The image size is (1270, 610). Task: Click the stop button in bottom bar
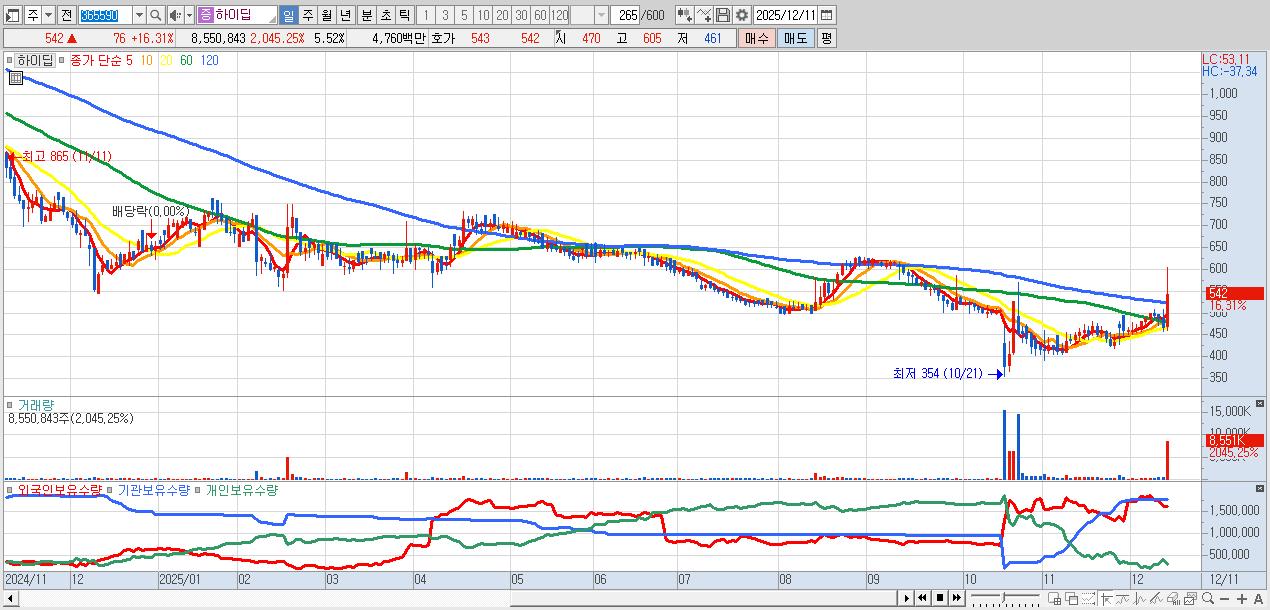pos(940,598)
